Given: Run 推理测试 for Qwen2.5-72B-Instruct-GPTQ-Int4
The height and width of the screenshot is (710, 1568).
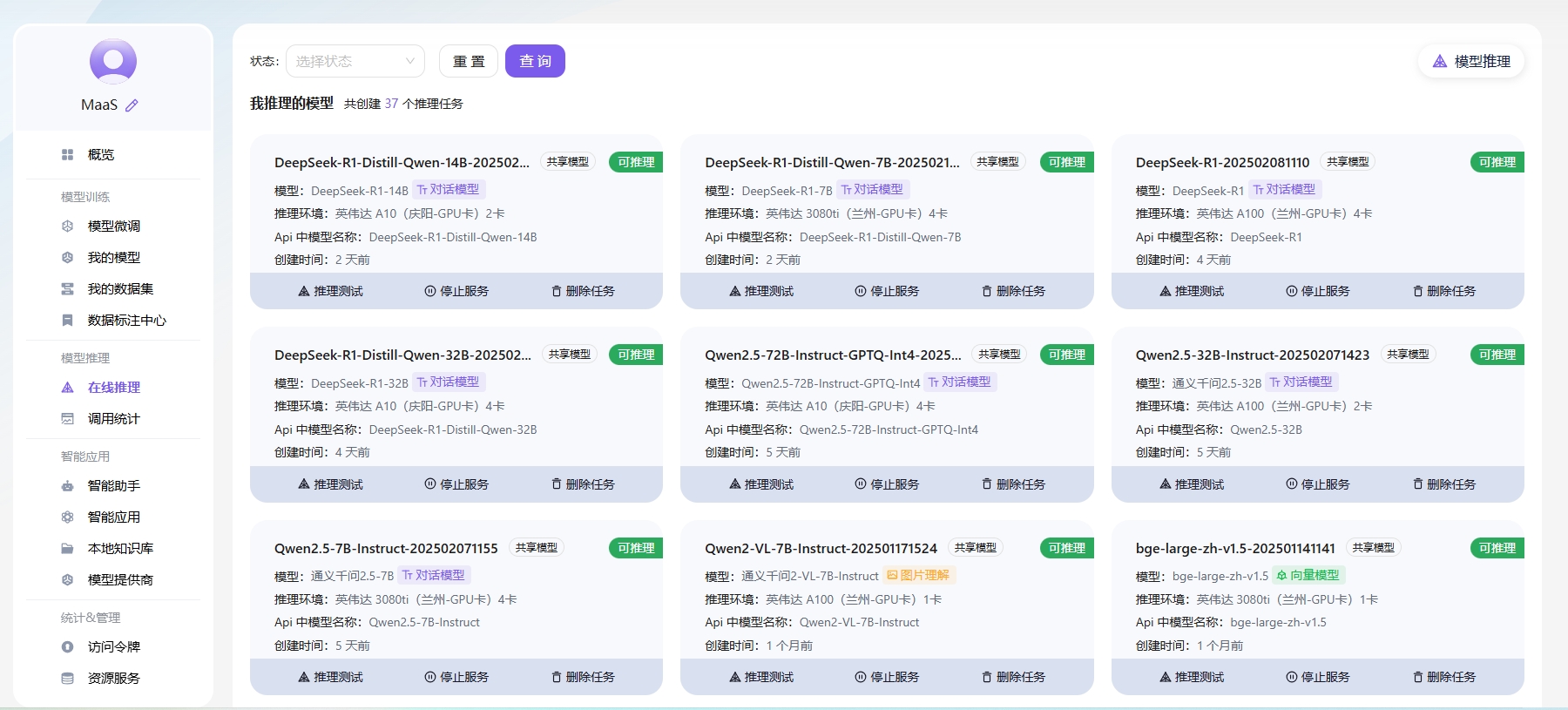Looking at the screenshot, I should (761, 484).
